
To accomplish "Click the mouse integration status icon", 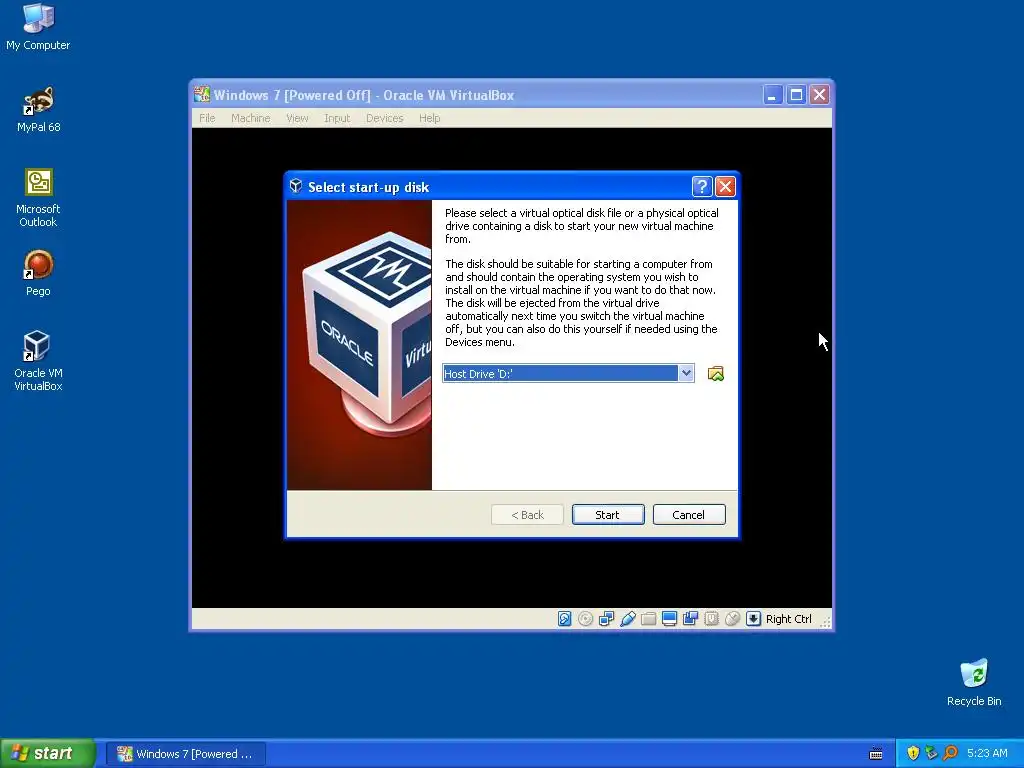I will [732, 618].
